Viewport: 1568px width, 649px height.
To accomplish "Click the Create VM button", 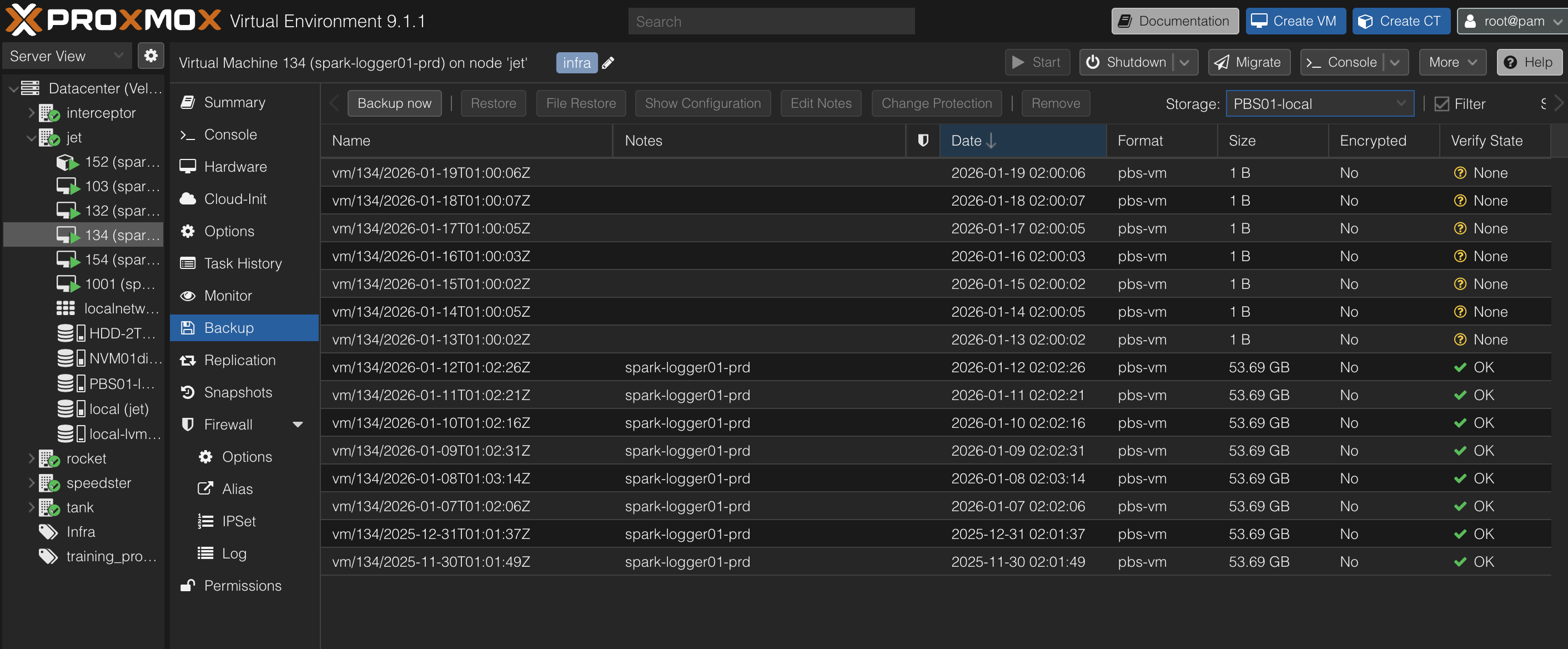I will point(1296,21).
